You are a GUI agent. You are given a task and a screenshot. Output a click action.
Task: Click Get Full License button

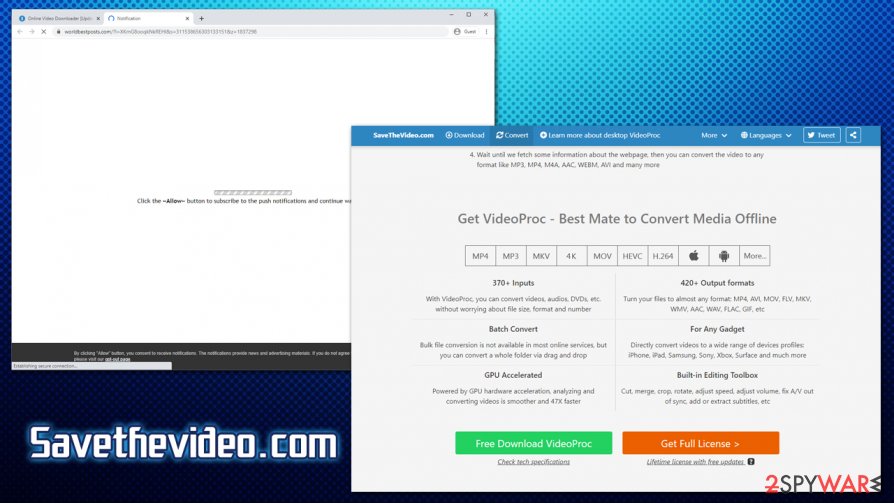701,443
